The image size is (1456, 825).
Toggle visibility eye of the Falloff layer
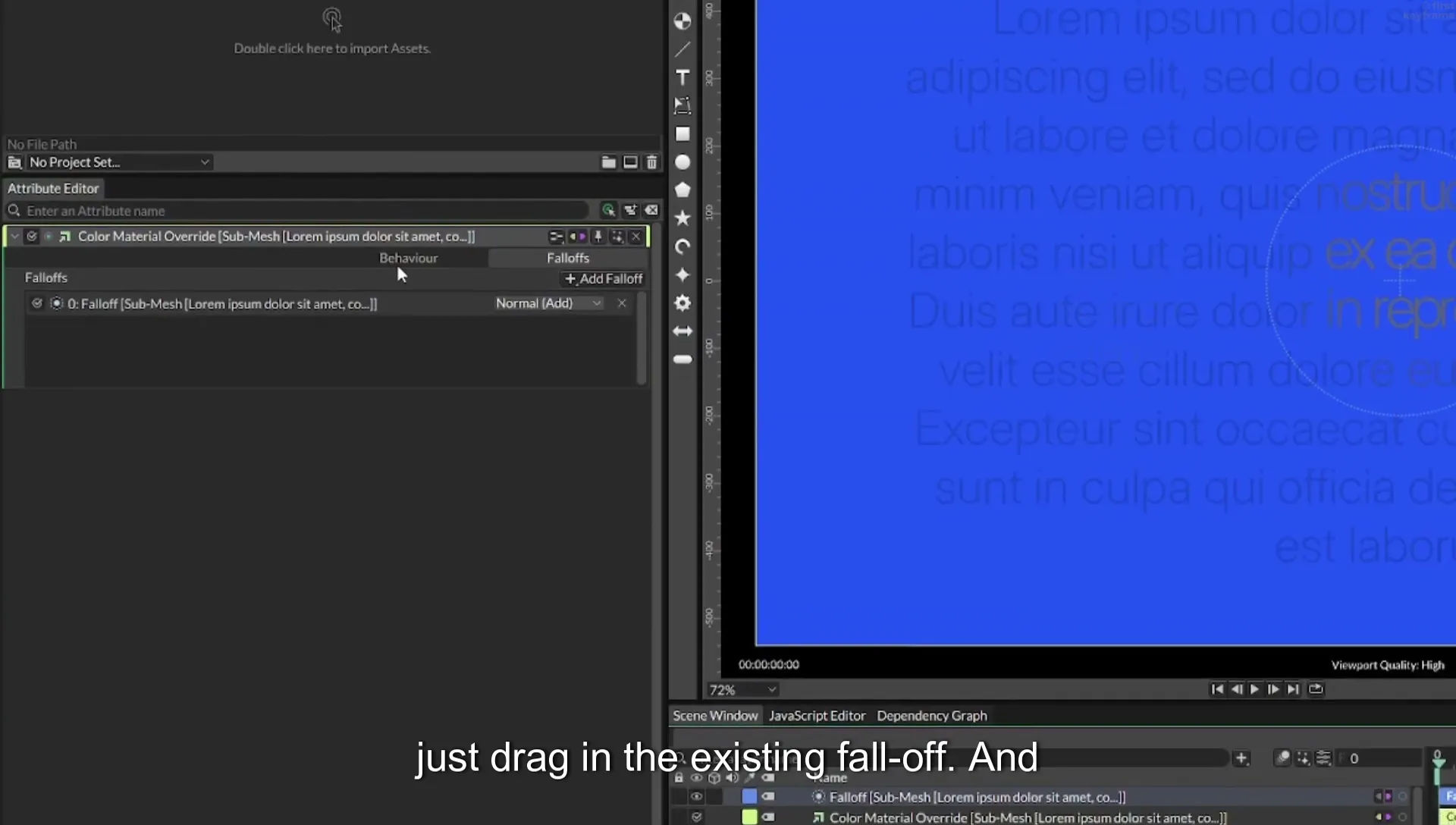click(696, 796)
